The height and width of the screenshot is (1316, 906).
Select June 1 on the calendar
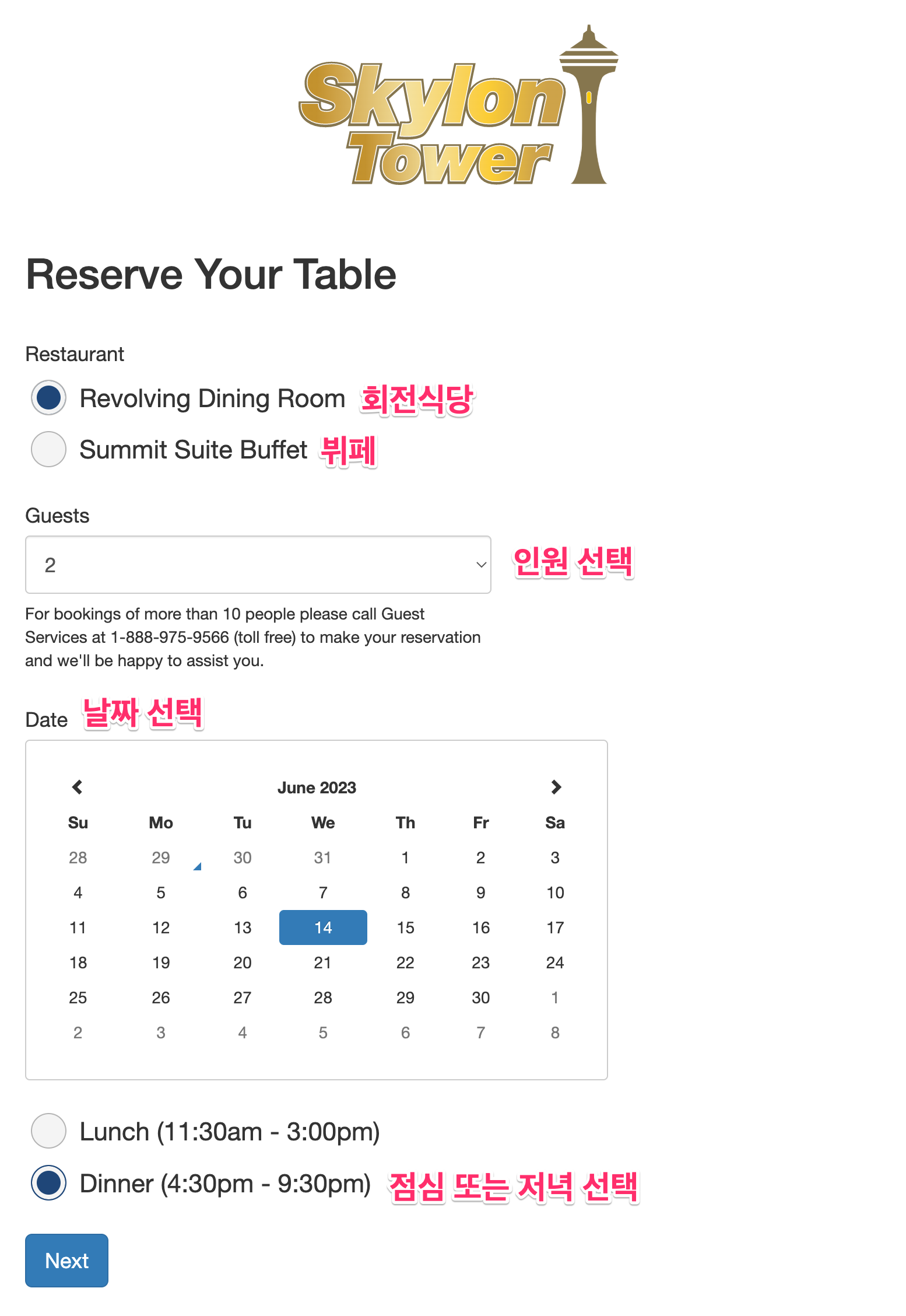pos(405,857)
